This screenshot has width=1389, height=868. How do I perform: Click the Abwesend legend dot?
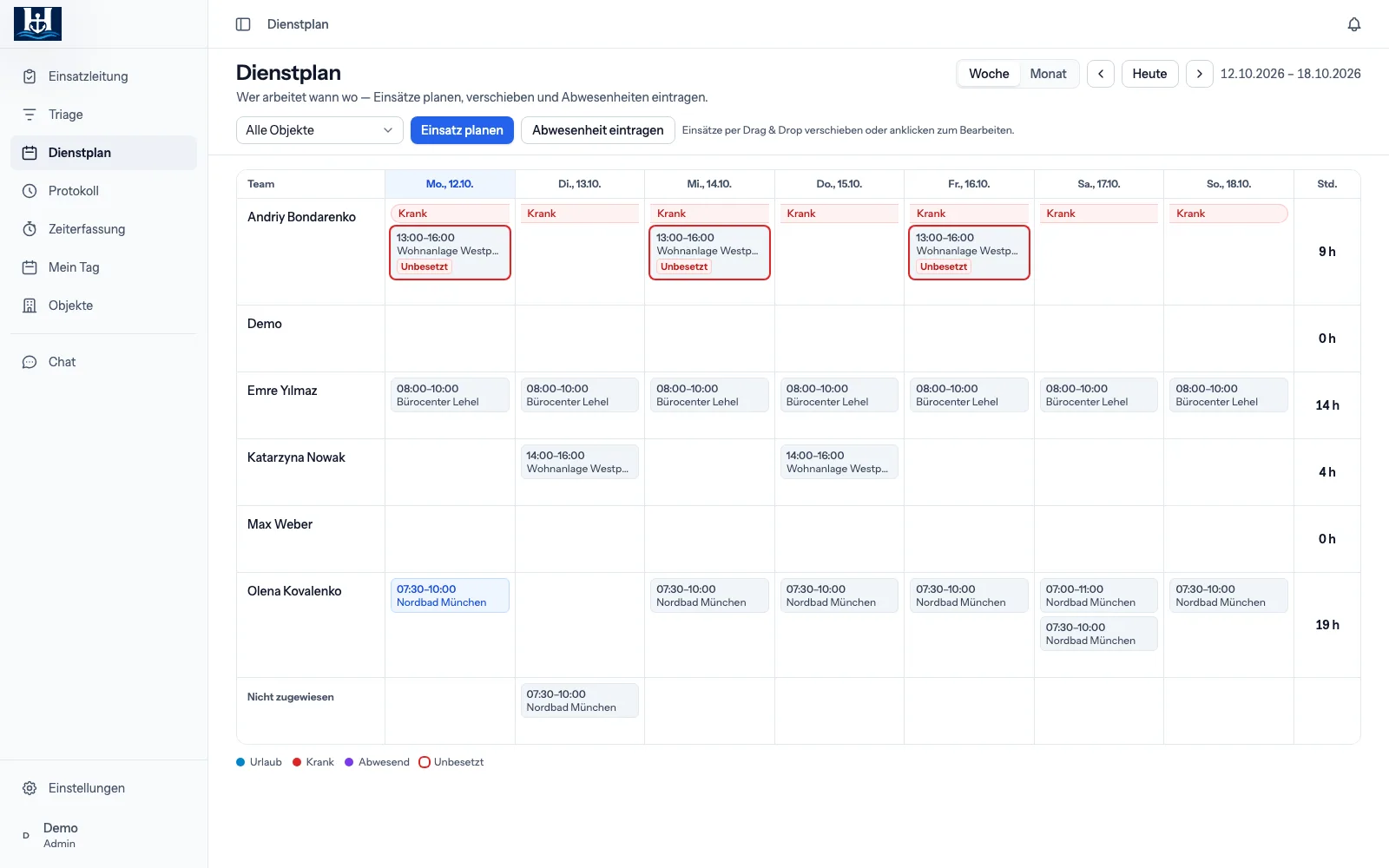point(349,762)
